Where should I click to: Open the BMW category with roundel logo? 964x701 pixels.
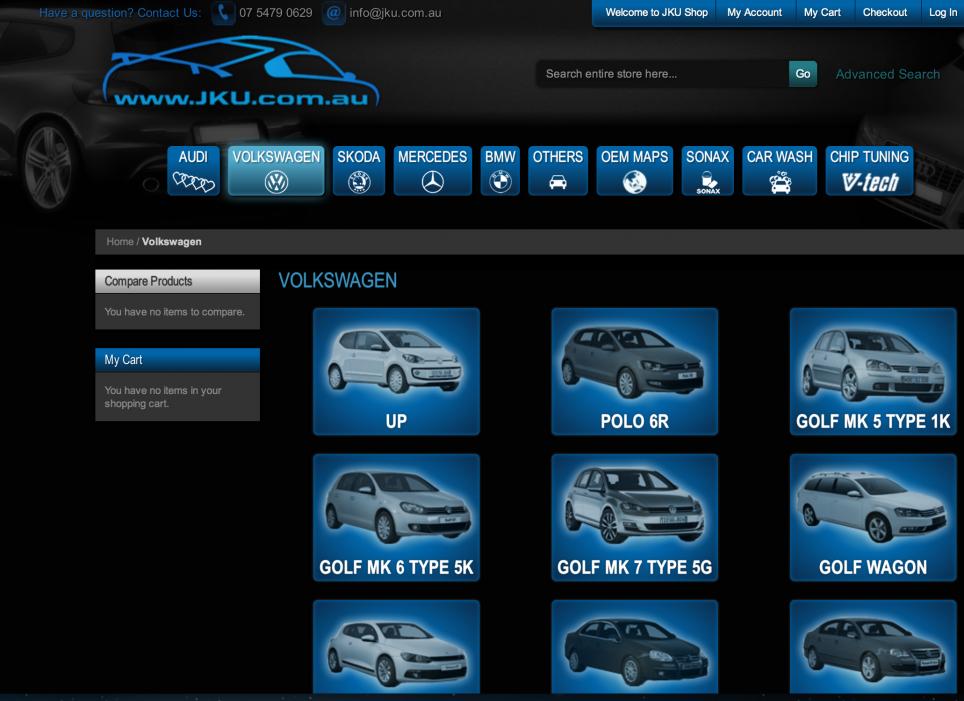pyautogui.click(x=500, y=171)
